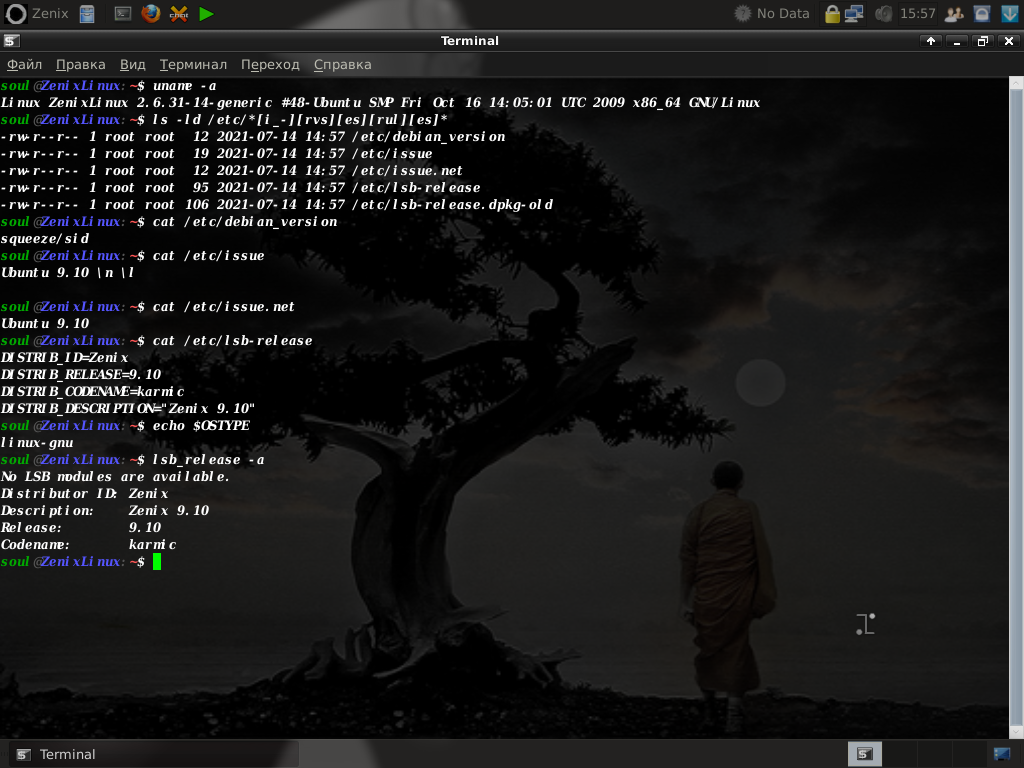This screenshot has width=1024, height=768.
Task: Click the text 'squeeze/sid' in terminal output
Action: [45, 239]
